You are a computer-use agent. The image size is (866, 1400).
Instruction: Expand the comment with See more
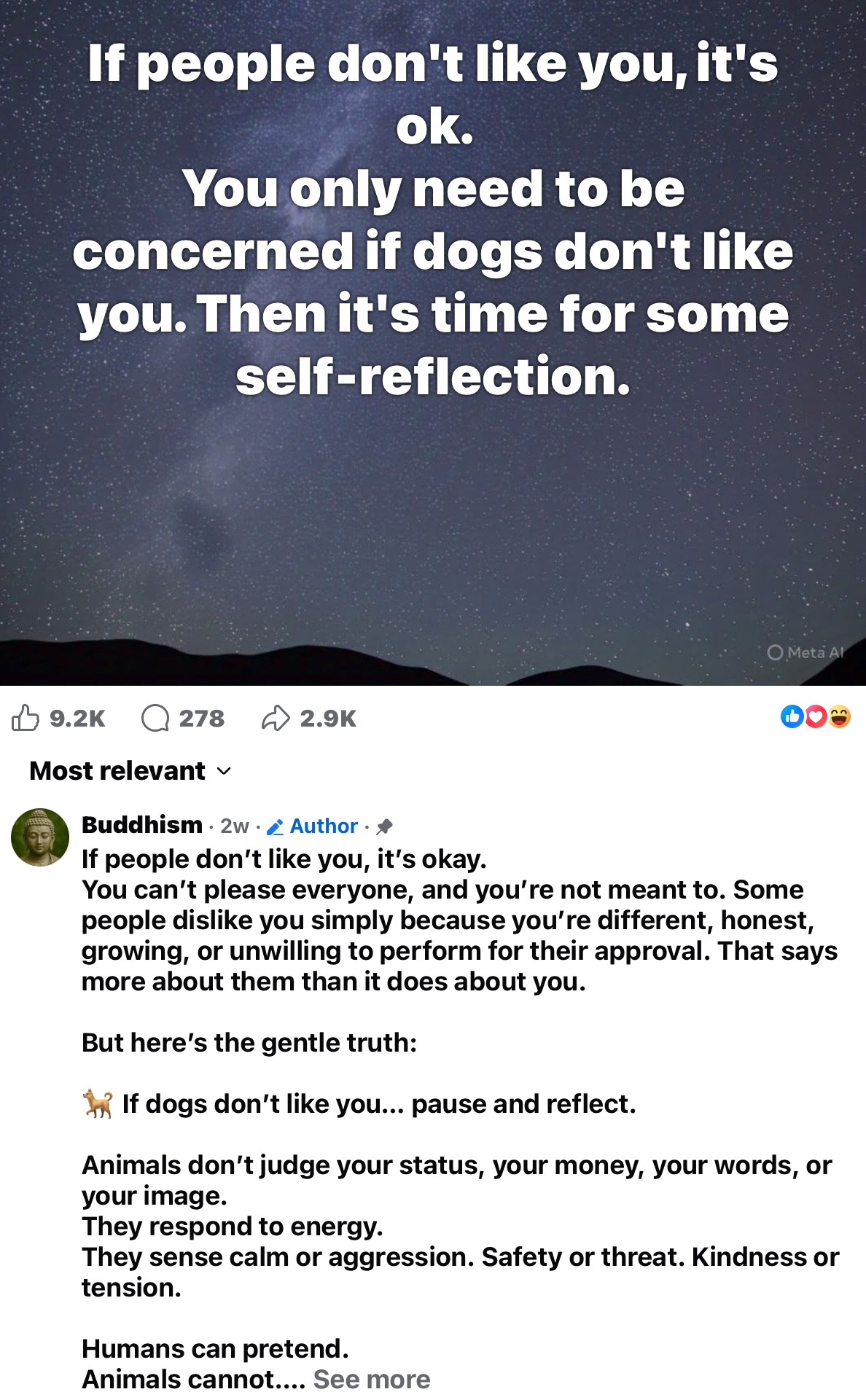pos(372,1379)
